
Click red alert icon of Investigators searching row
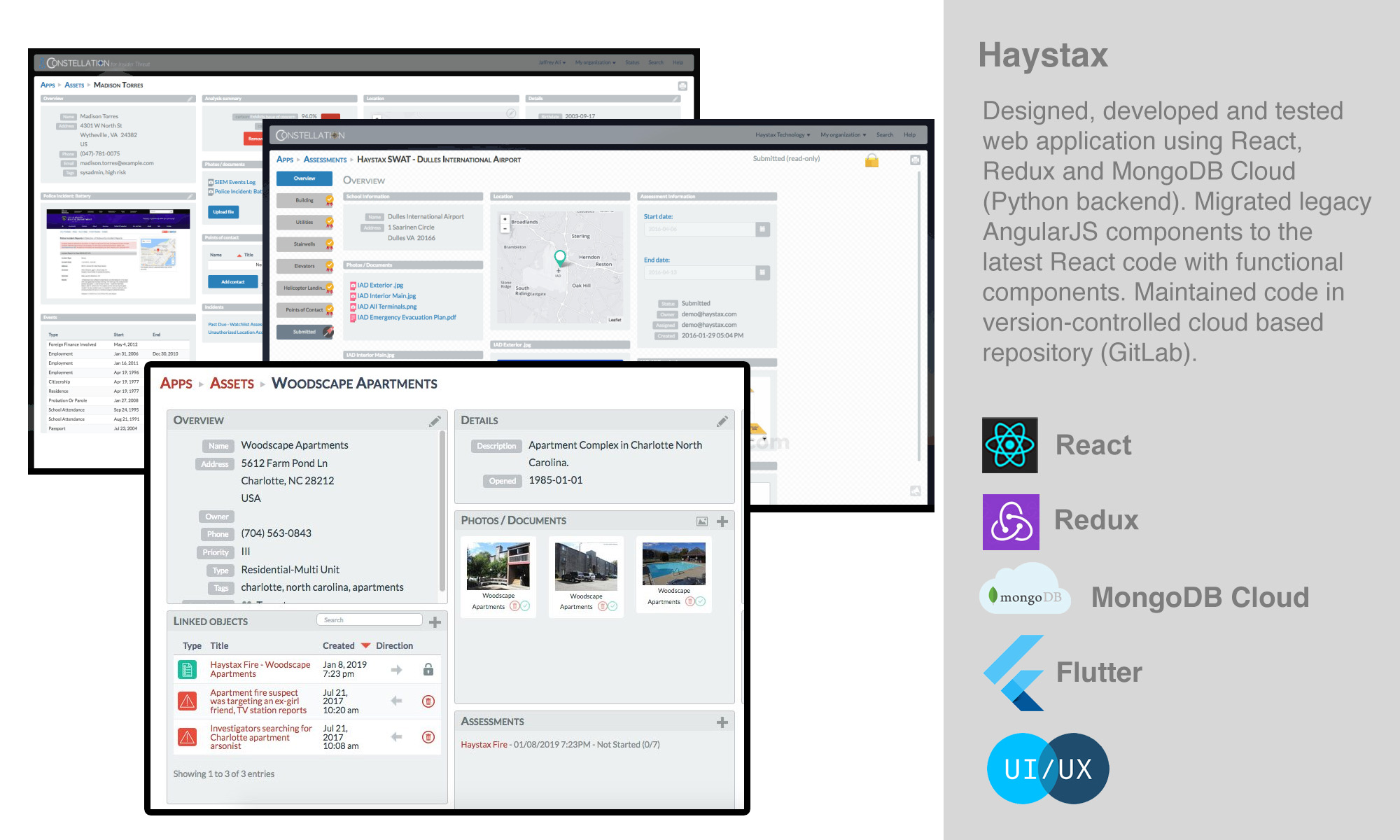187,736
